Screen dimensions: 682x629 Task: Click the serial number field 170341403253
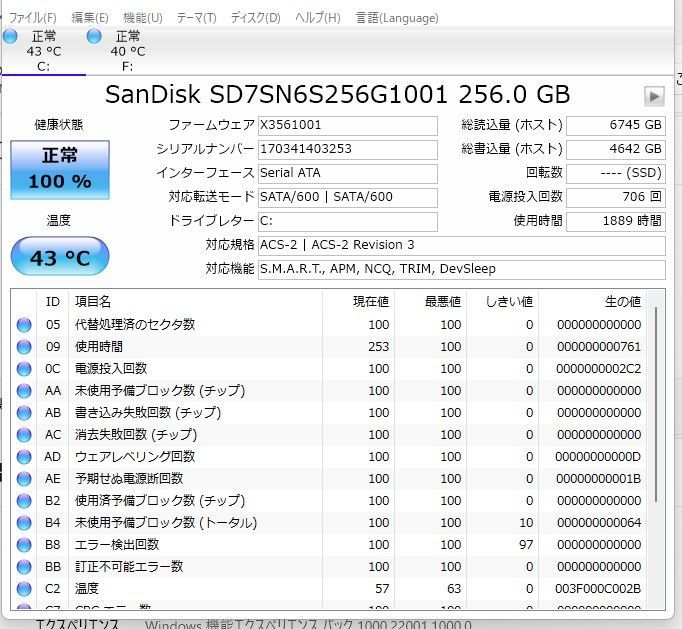[348, 149]
